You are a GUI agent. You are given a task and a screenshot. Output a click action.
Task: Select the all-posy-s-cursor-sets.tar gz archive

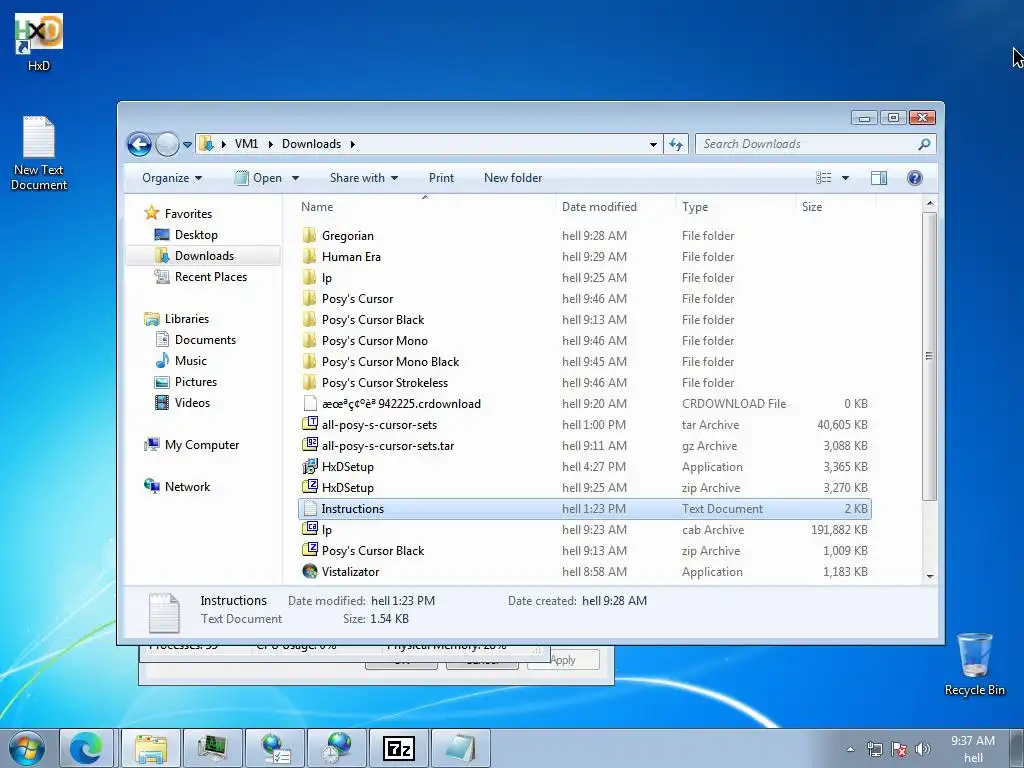(584, 445)
